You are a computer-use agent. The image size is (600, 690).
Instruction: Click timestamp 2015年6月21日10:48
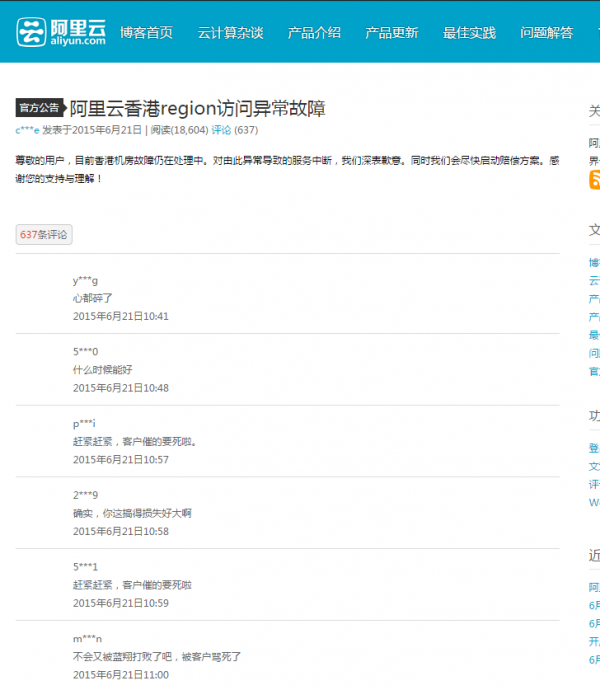pyautogui.click(x=121, y=388)
